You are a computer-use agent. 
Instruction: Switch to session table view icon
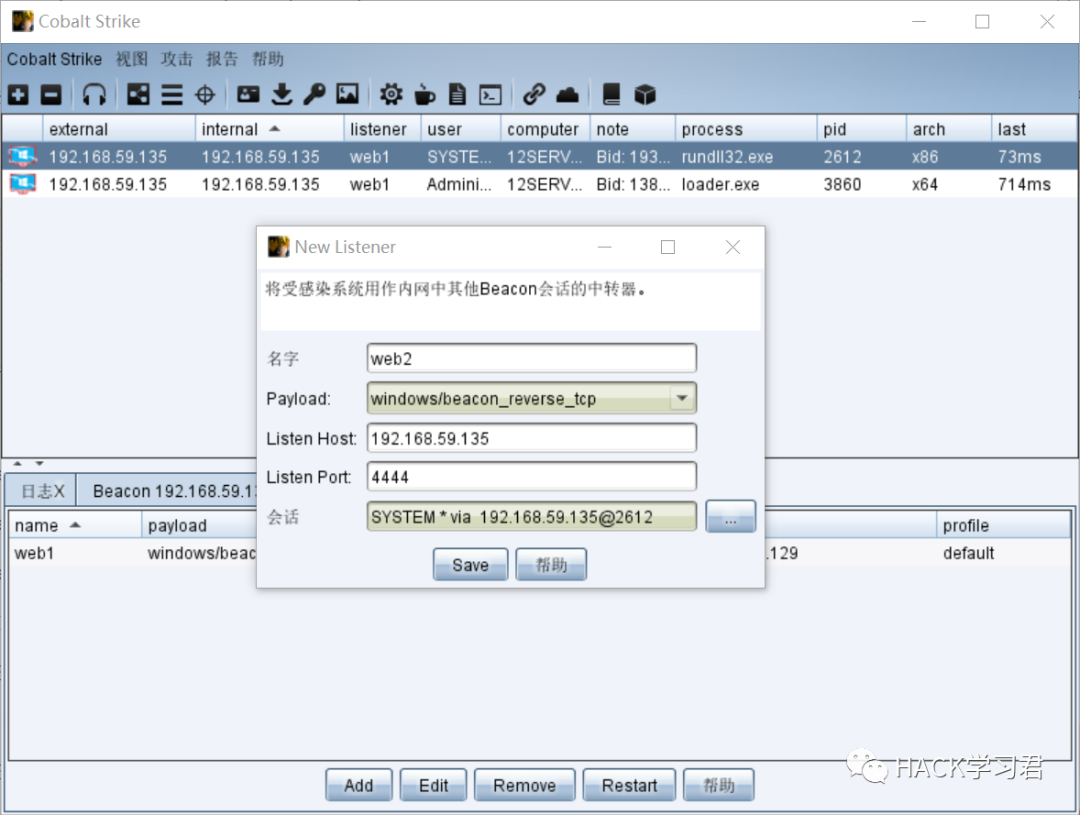(x=172, y=94)
